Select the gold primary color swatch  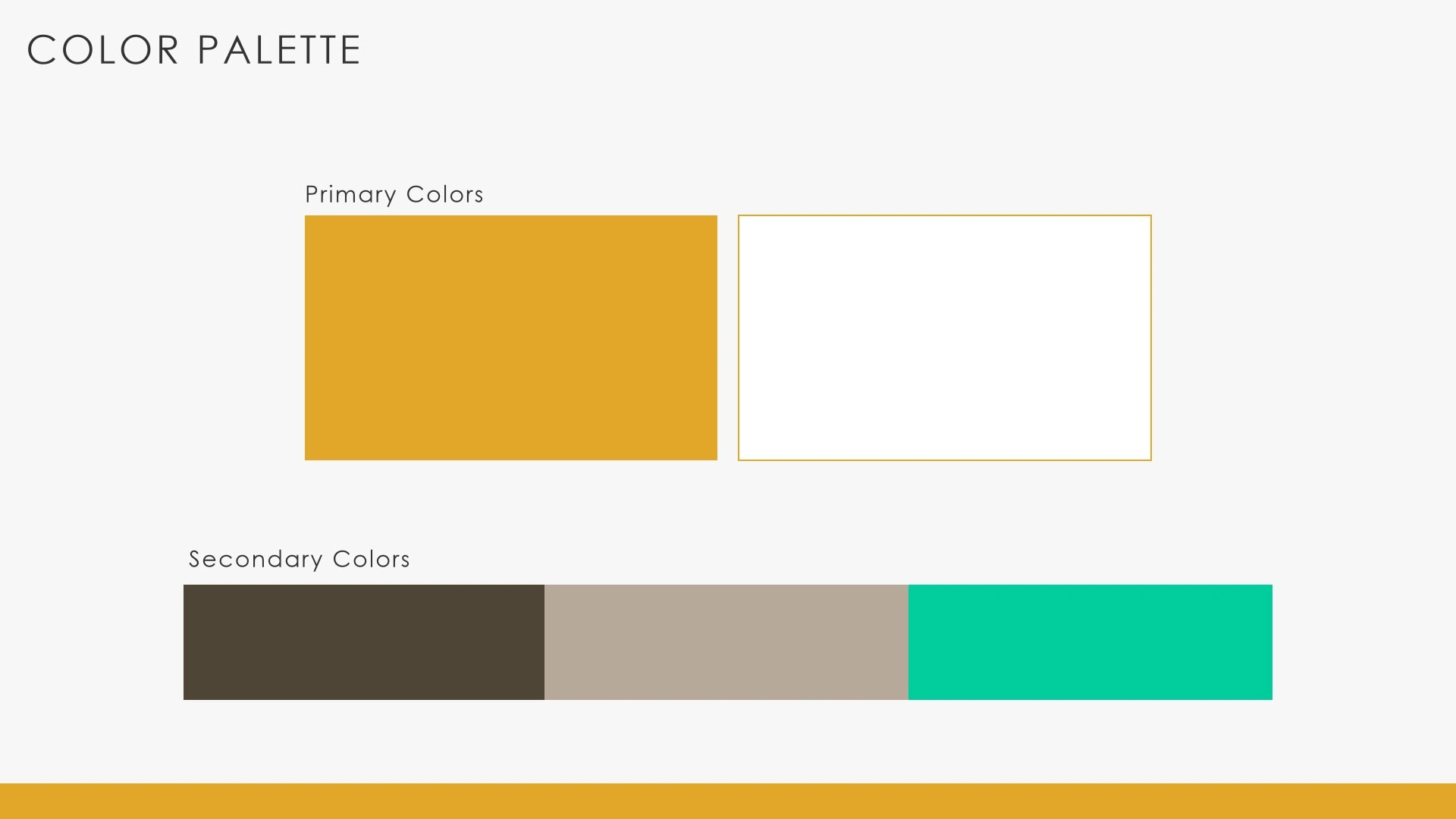510,337
